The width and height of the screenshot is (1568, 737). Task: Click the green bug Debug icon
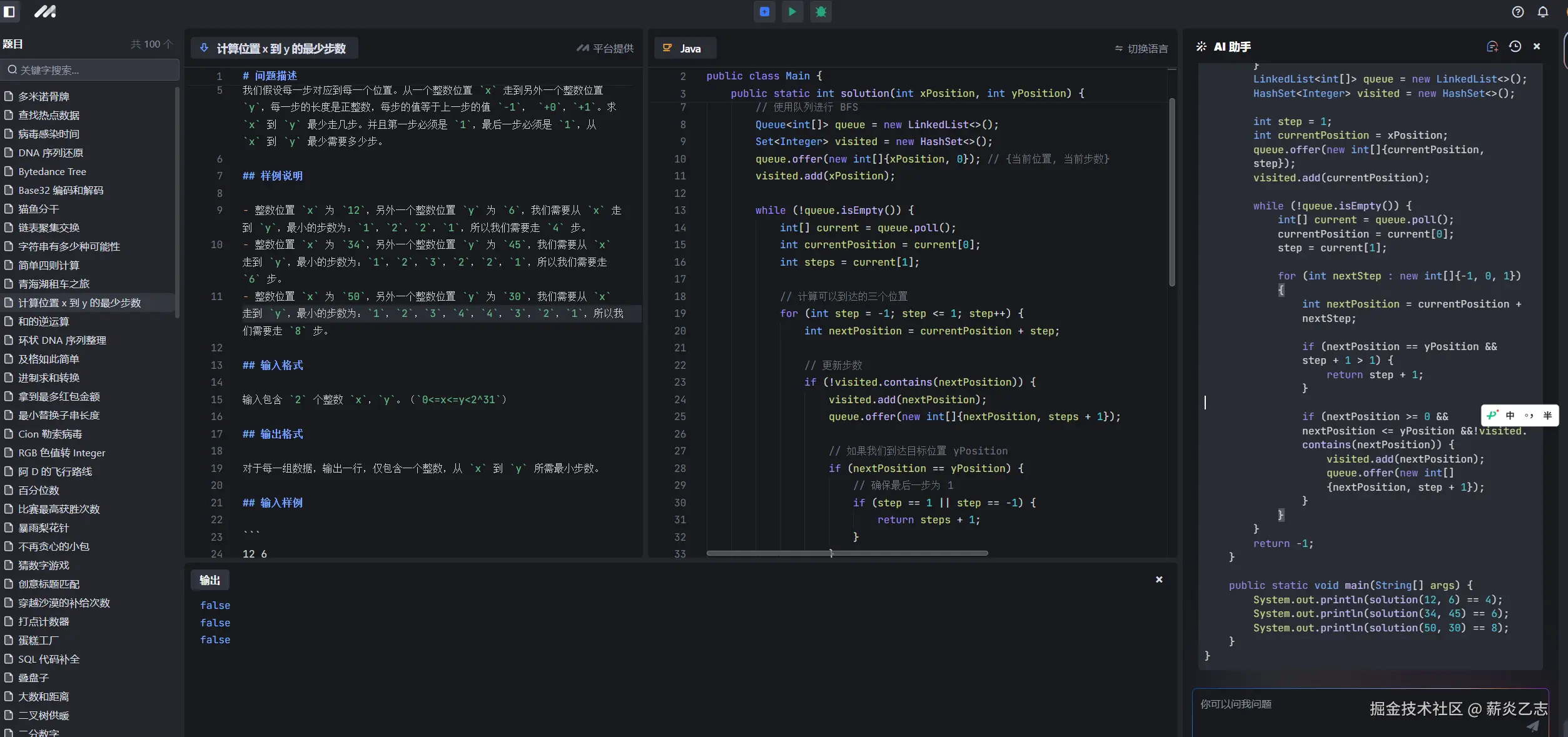(821, 11)
